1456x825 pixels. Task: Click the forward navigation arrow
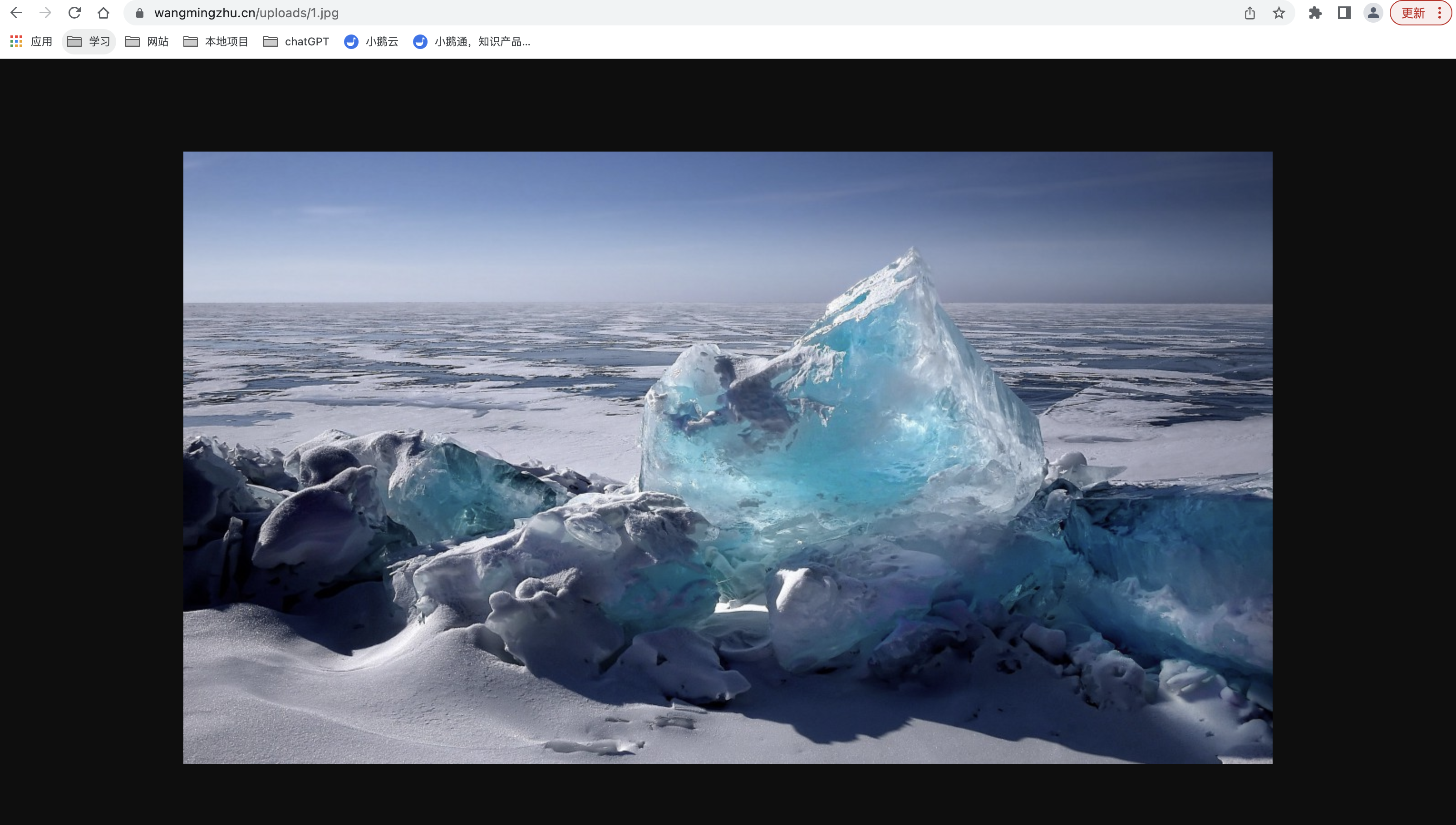[45, 12]
